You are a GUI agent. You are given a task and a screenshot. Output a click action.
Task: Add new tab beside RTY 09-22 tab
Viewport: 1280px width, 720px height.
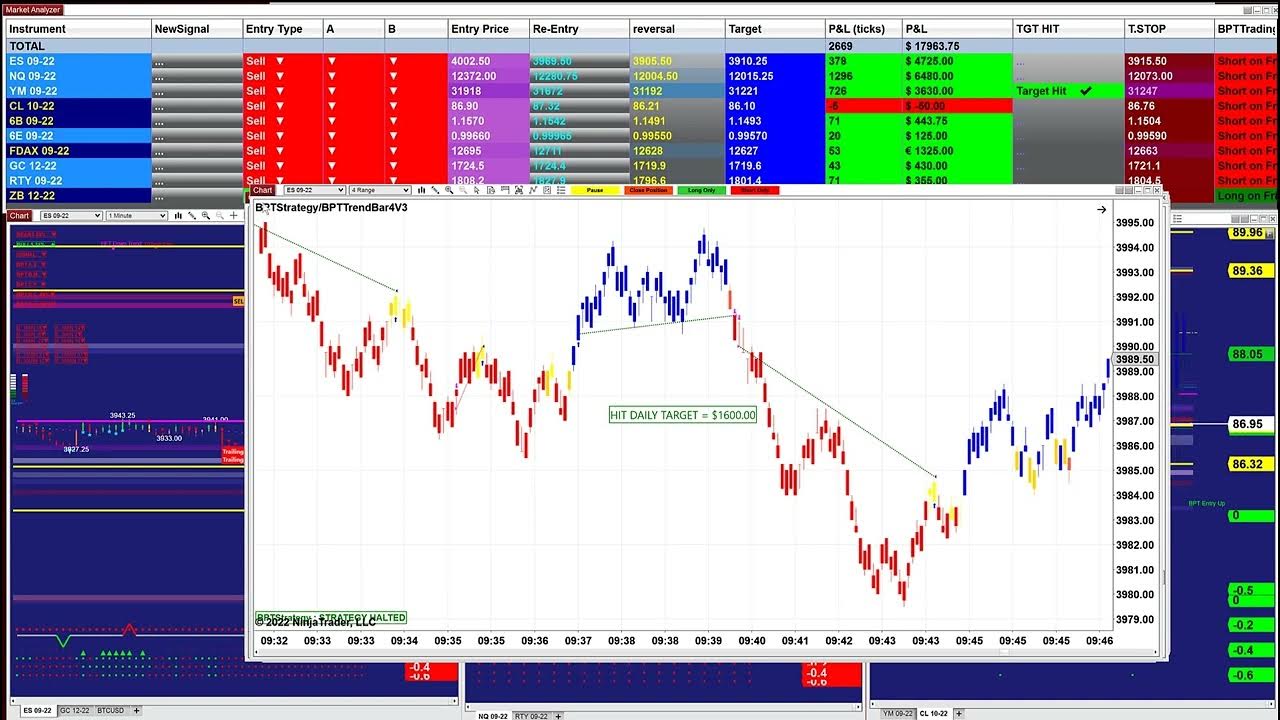(x=560, y=716)
